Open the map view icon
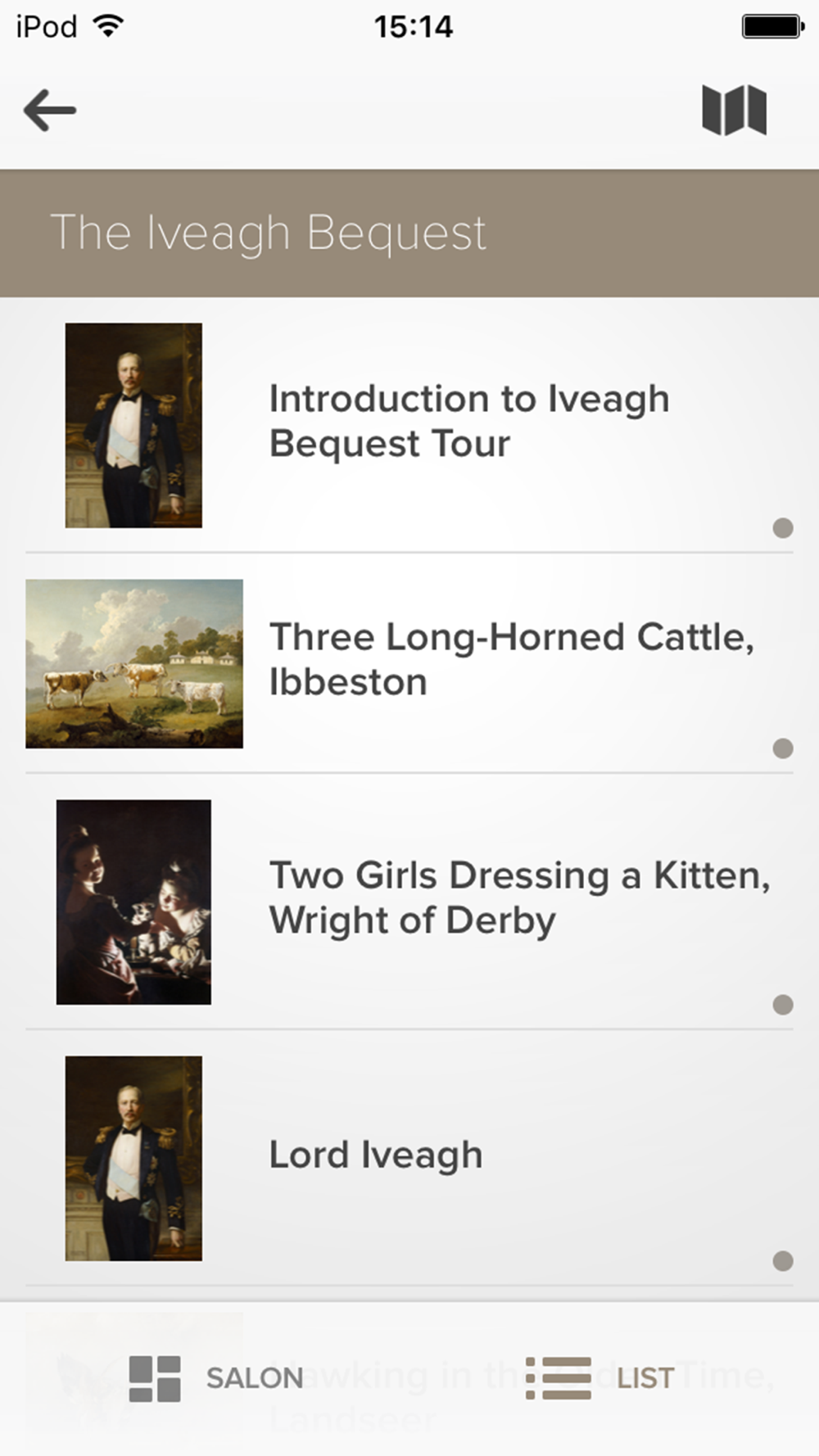The width and height of the screenshot is (819, 1456). 734,110
